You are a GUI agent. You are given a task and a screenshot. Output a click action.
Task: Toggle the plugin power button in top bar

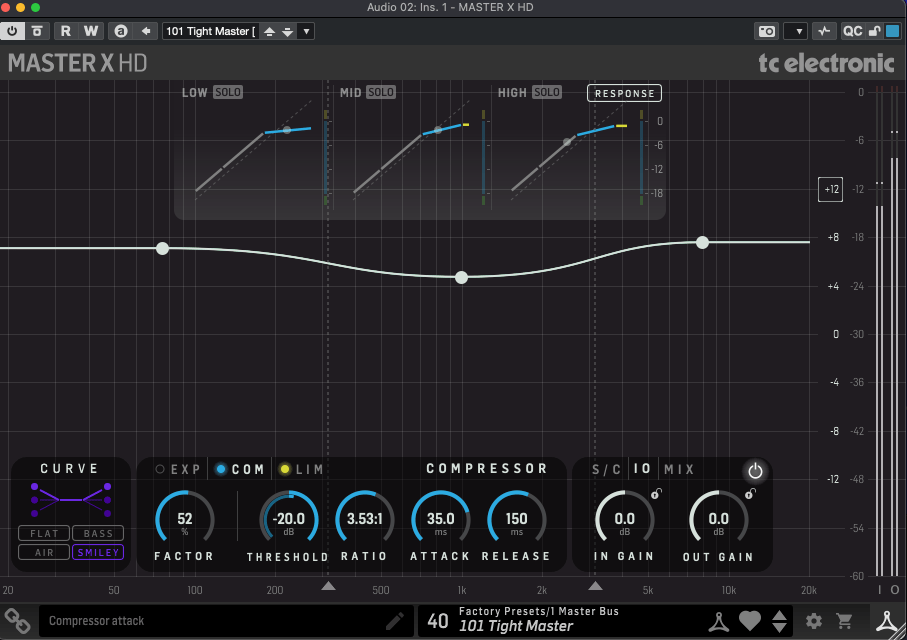tap(13, 31)
